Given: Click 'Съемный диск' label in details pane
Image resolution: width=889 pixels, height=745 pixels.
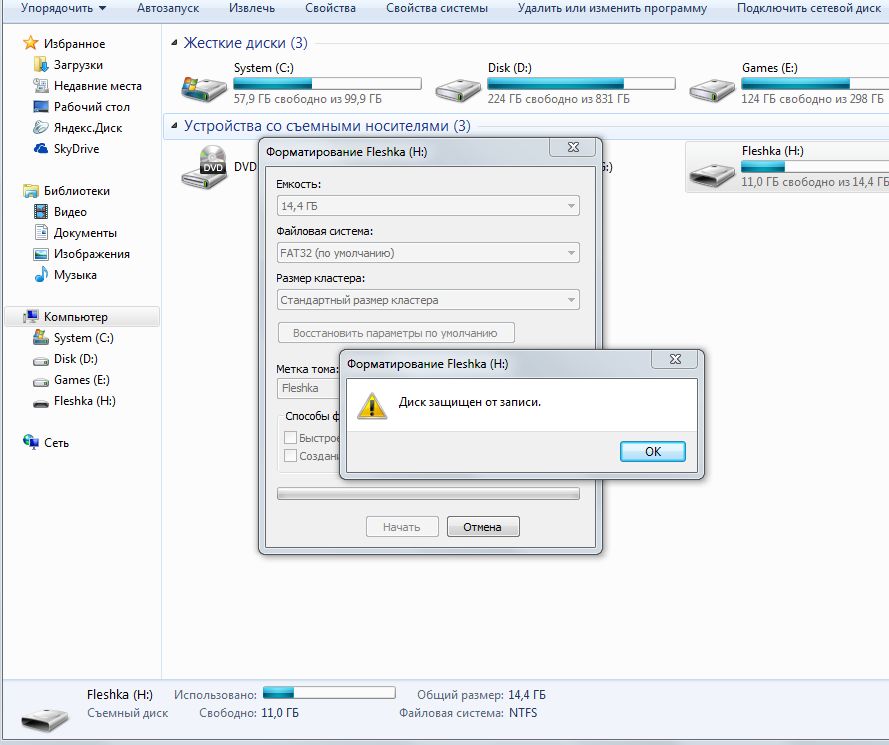Looking at the screenshot, I should (x=128, y=713).
